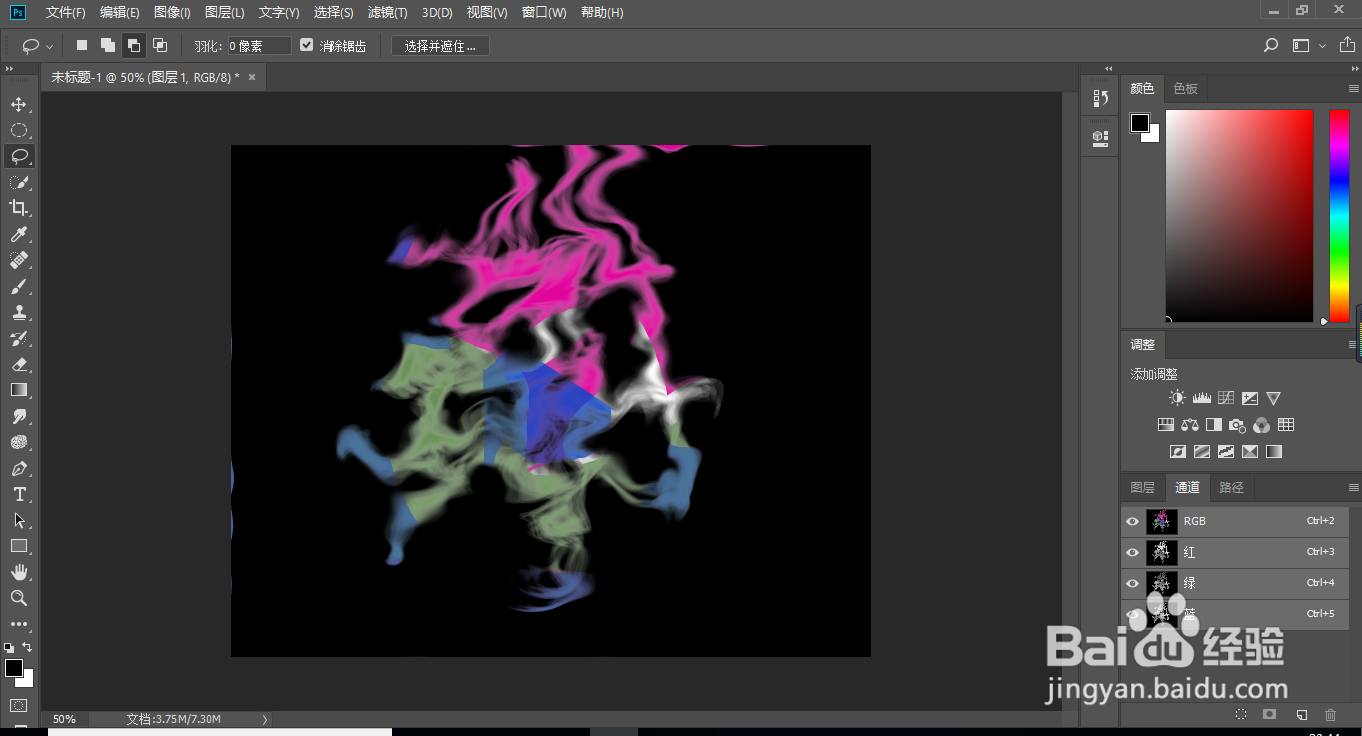Select the Crop tool
Screen dimensions: 1362x736
pyautogui.click(x=18, y=208)
